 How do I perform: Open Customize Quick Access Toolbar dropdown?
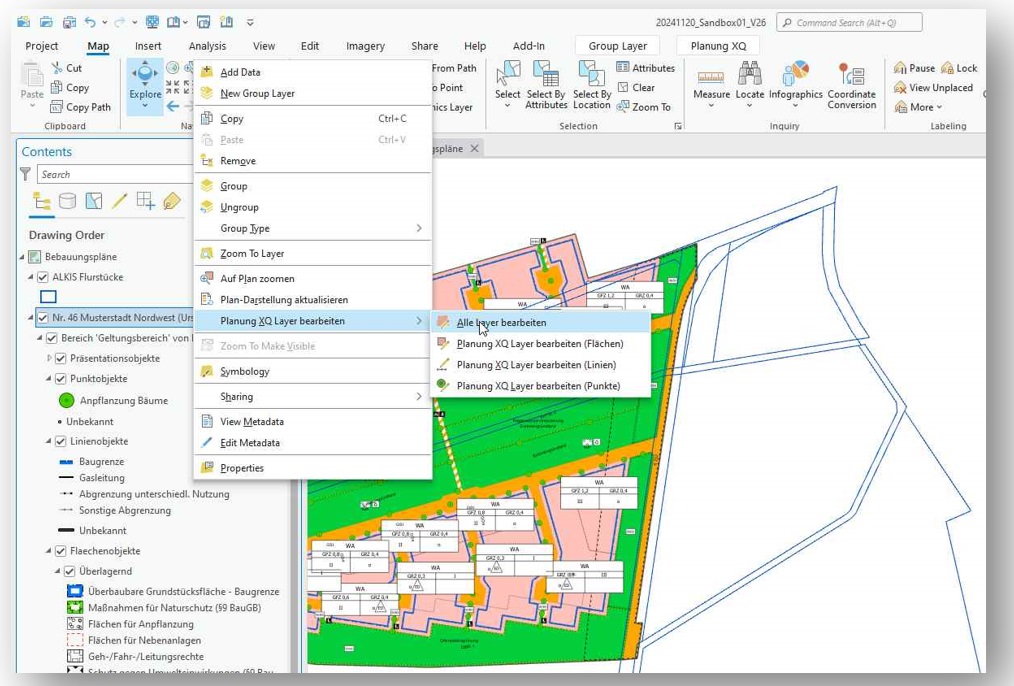click(x=250, y=23)
